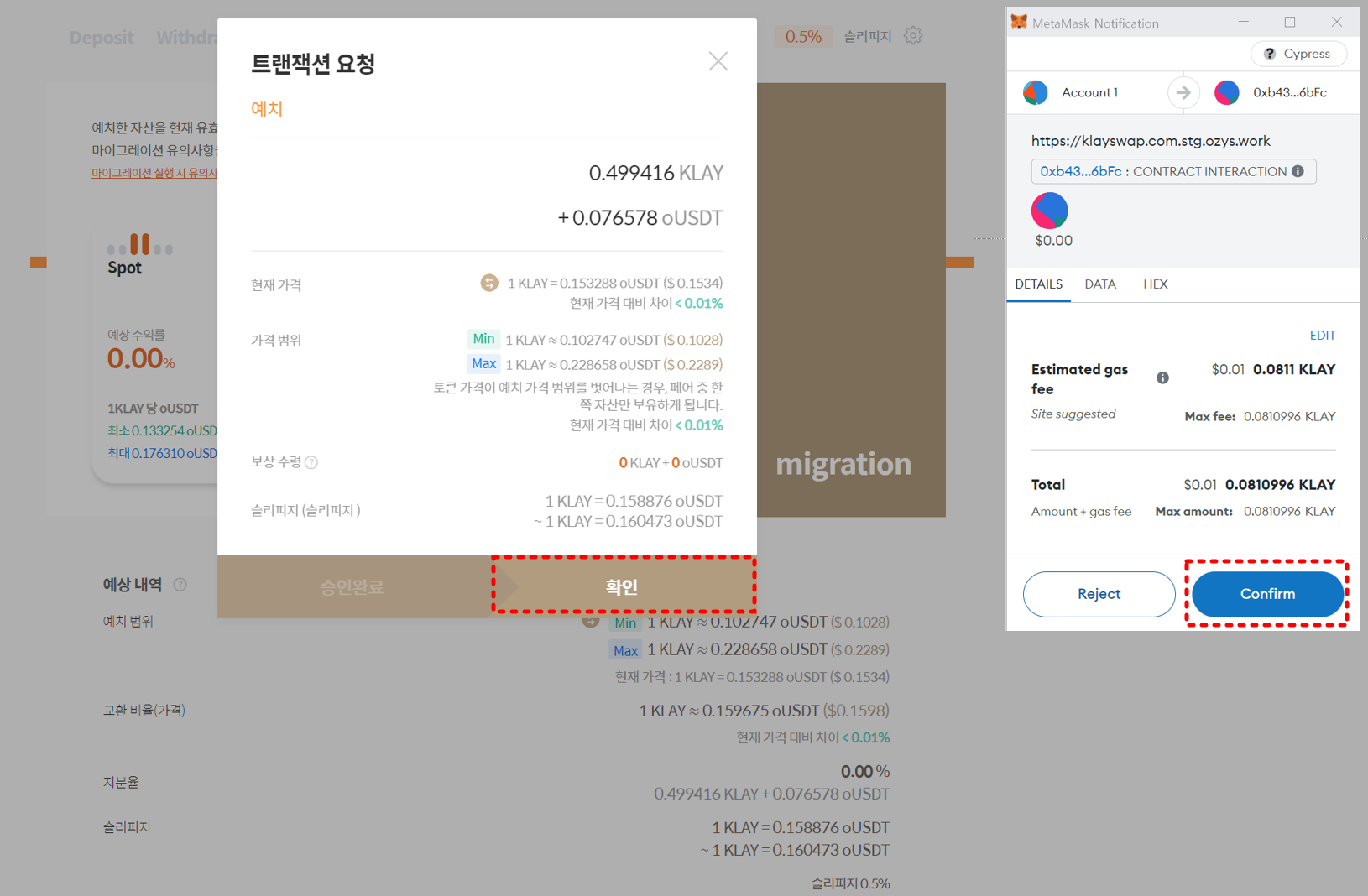Click the contract interaction info icon
This screenshot has height=896, width=1368.
[1298, 171]
